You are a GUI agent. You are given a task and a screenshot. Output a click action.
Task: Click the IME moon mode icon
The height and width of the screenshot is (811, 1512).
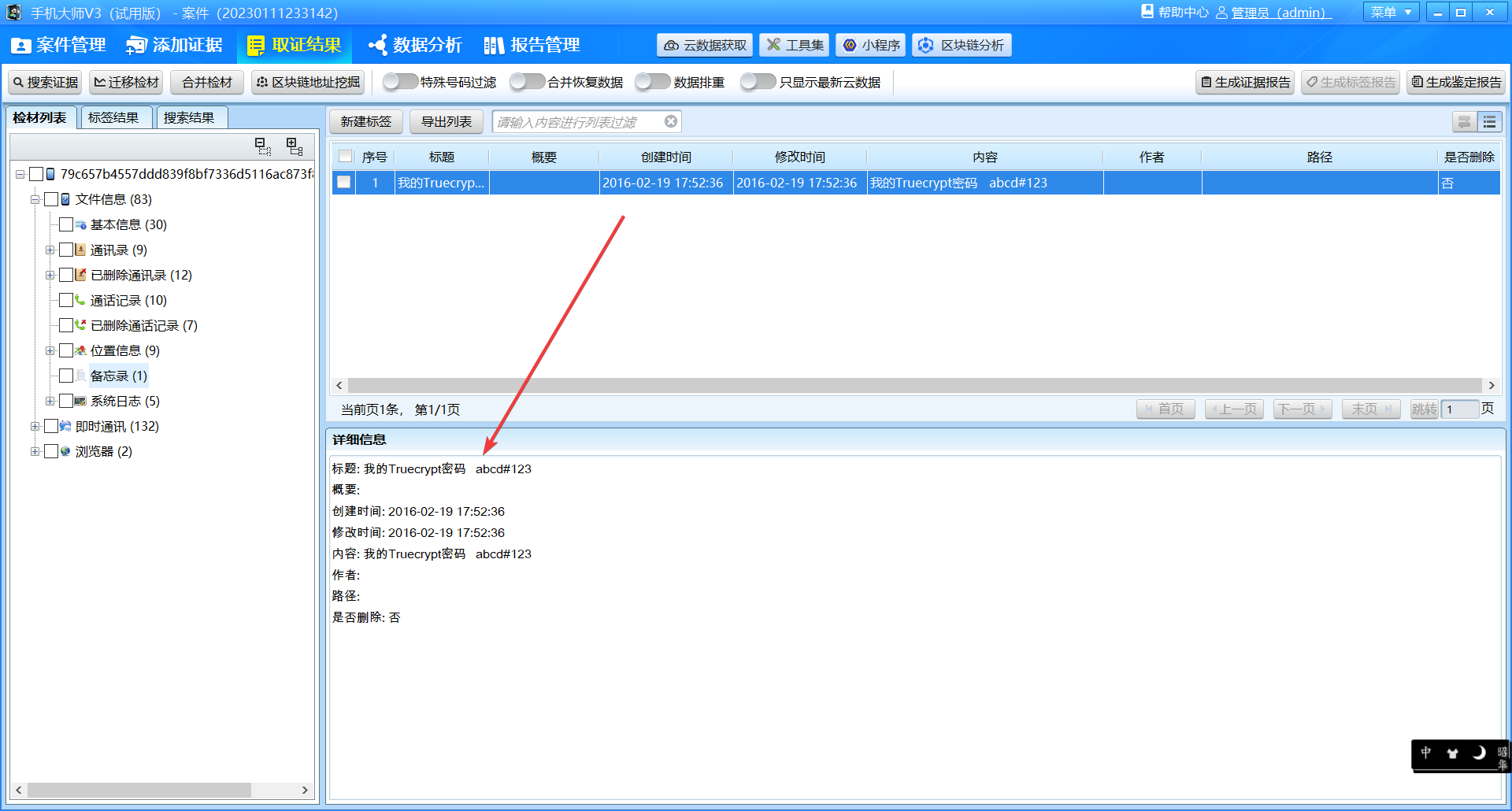pos(1479,753)
